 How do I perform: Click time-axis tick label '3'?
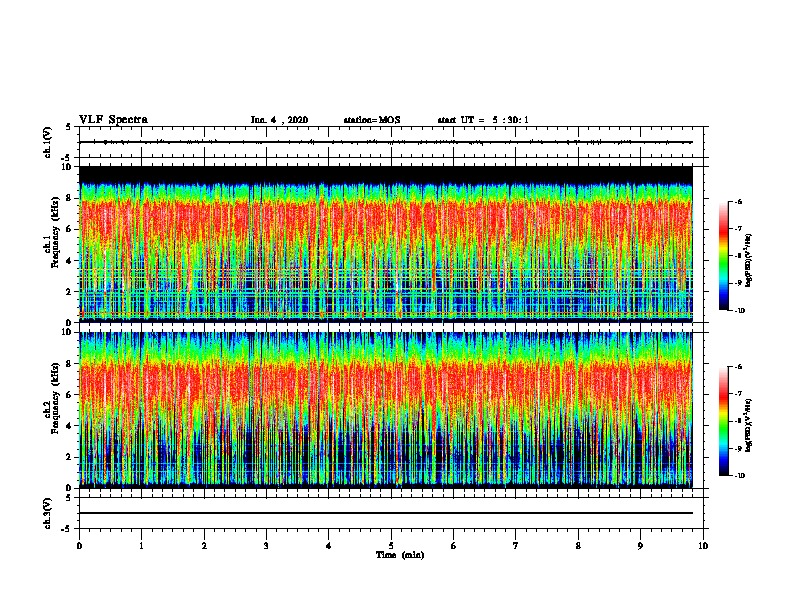266,546
